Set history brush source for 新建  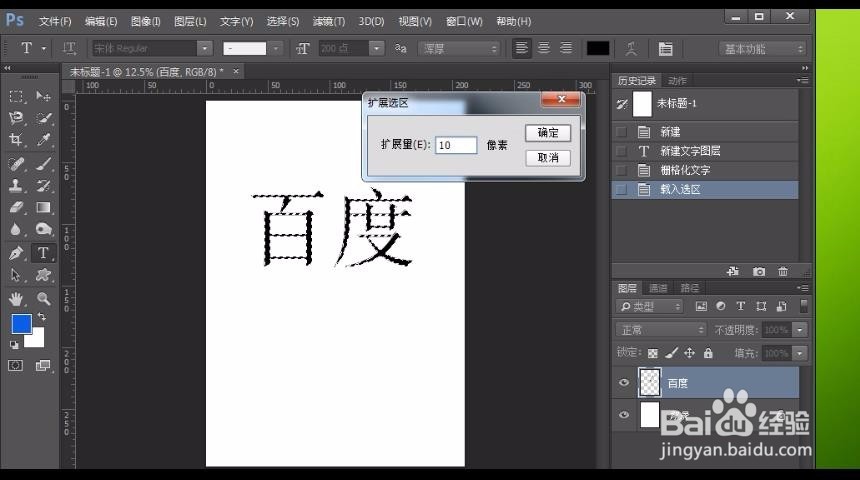tap(621, 132)
